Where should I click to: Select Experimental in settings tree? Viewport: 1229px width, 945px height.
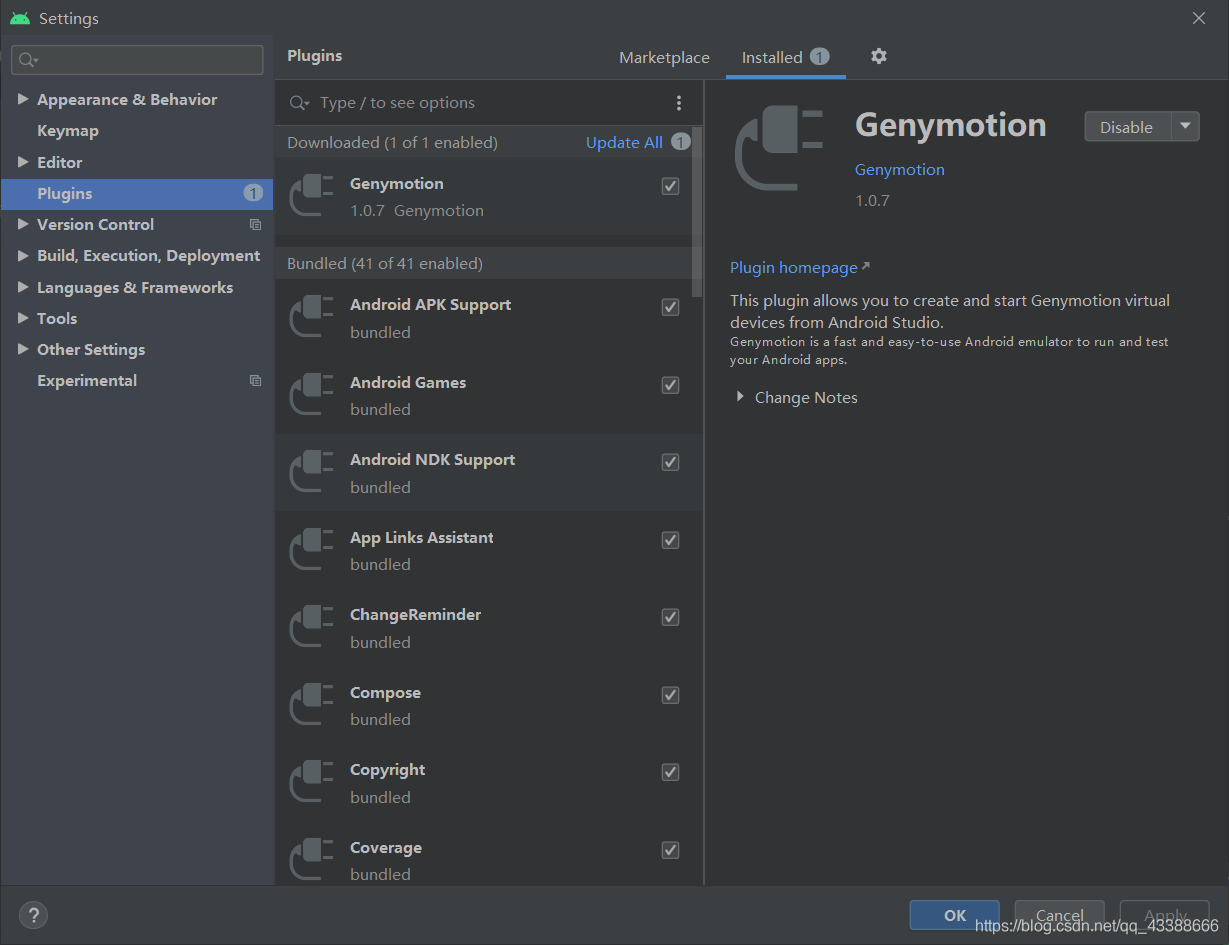tap(87, 381)
